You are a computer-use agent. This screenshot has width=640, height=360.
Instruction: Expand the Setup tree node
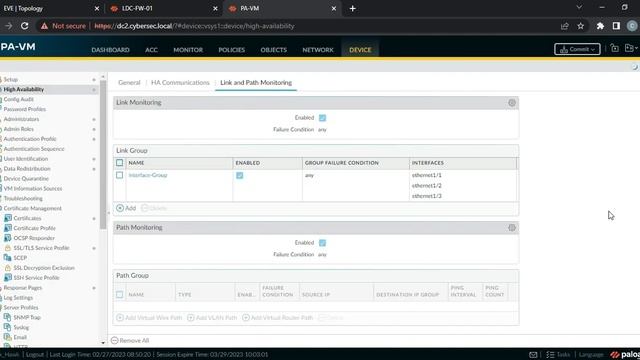[x=94, y=80]
